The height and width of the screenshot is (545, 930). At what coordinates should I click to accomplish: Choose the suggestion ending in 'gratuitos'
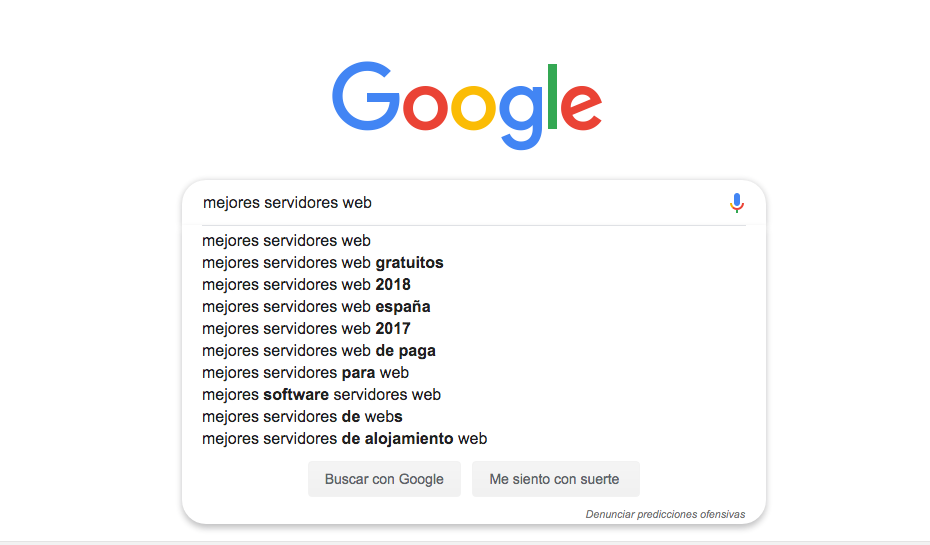click(x=322, y=263)
